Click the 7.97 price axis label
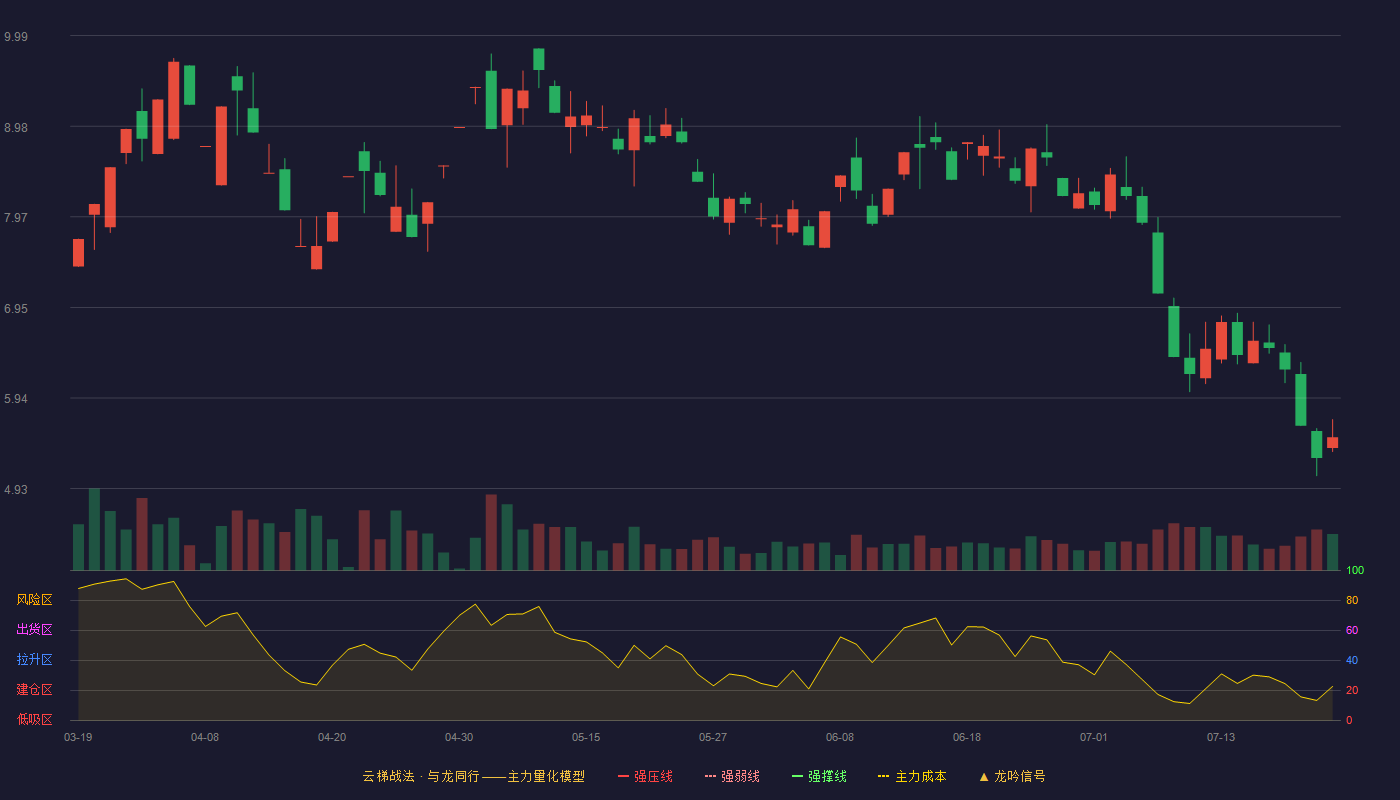1400x800 pixels. coord(16,218)
